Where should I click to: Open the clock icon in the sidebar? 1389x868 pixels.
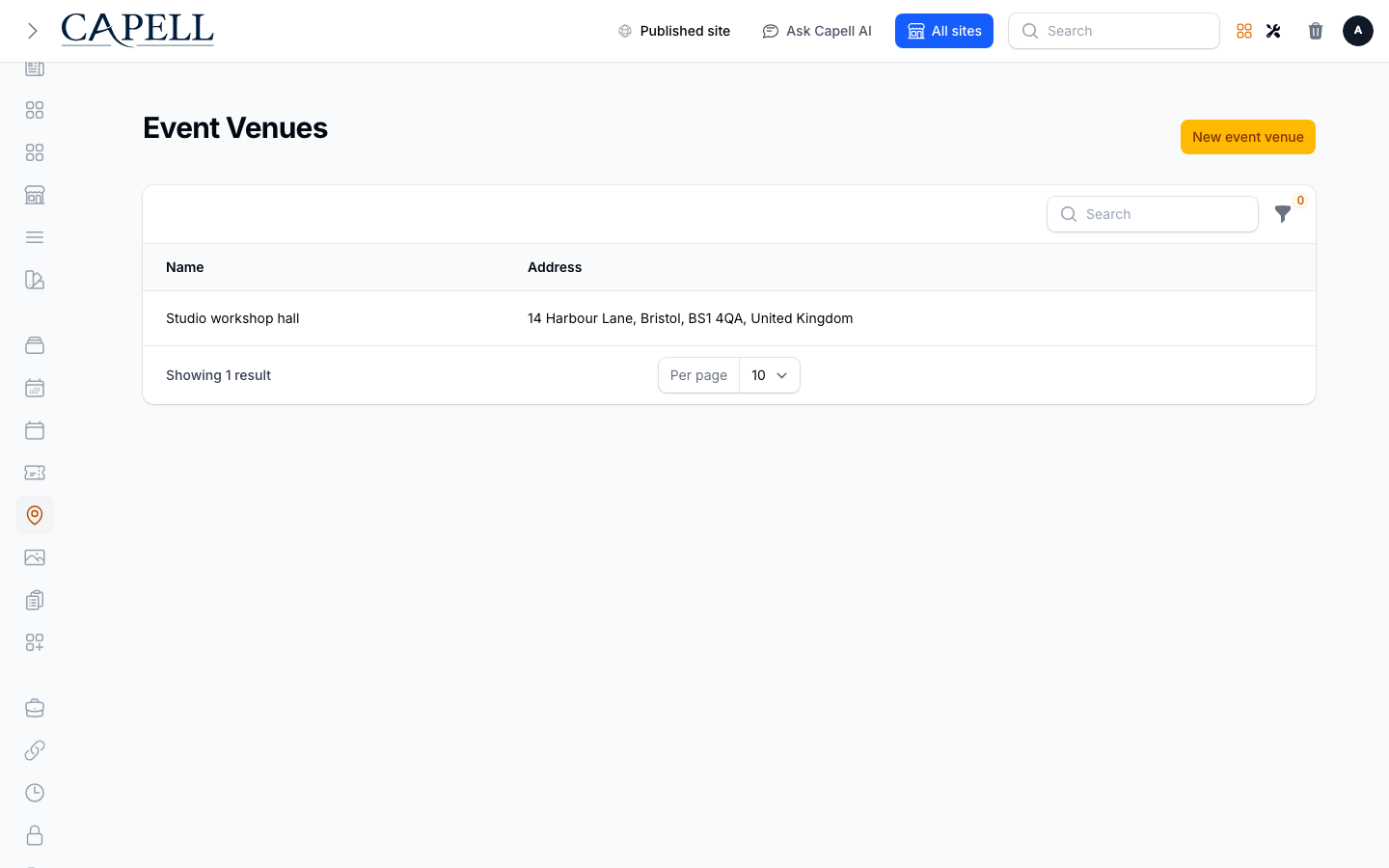pos(35,793)
